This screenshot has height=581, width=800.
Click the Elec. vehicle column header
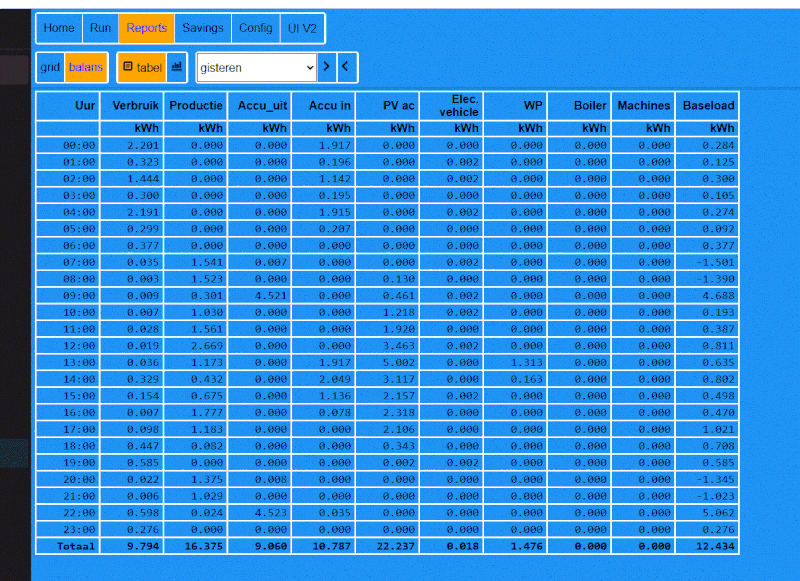pyautogui.click(x=452, y=106)
